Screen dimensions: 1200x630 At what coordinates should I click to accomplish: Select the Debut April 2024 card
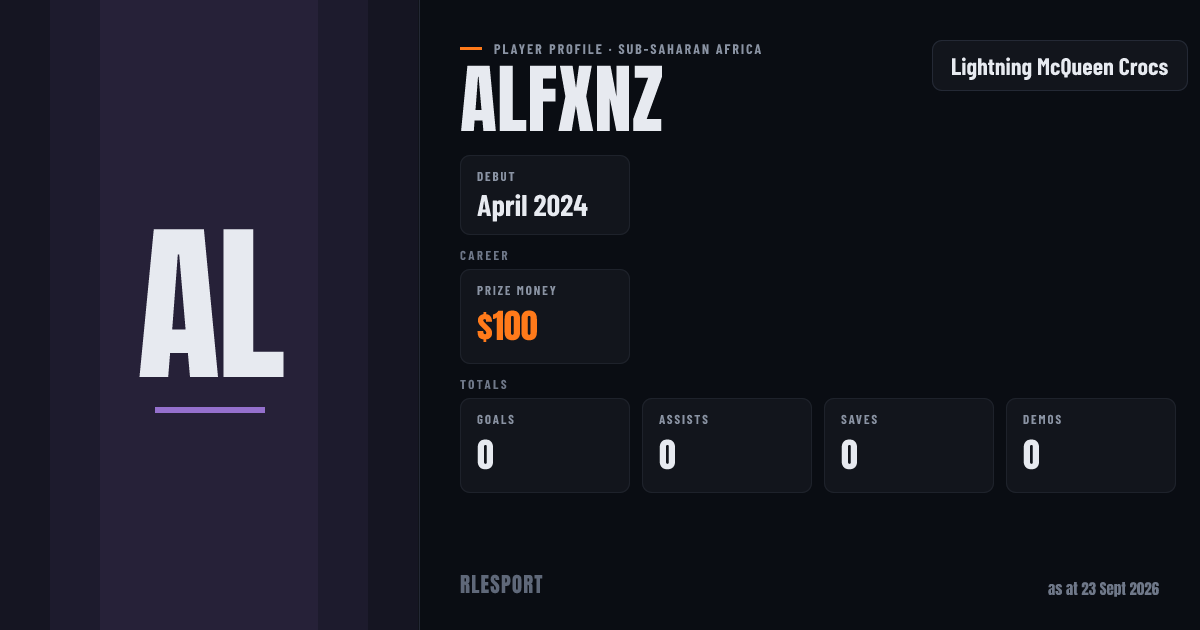pyautogui.click(x=545, y=195)
